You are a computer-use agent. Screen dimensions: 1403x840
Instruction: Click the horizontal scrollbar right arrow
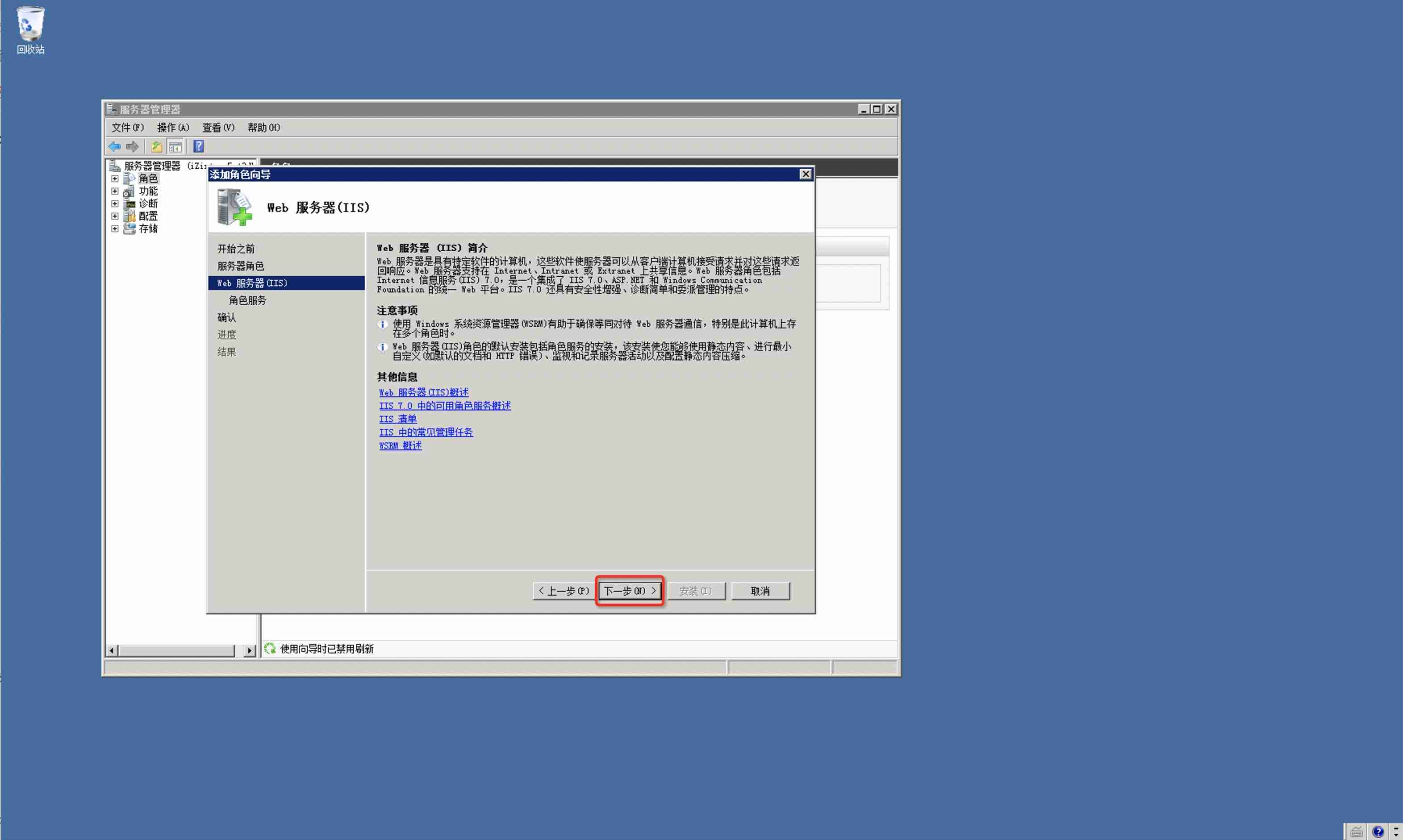pyautogui.click(x=249, y=650)
